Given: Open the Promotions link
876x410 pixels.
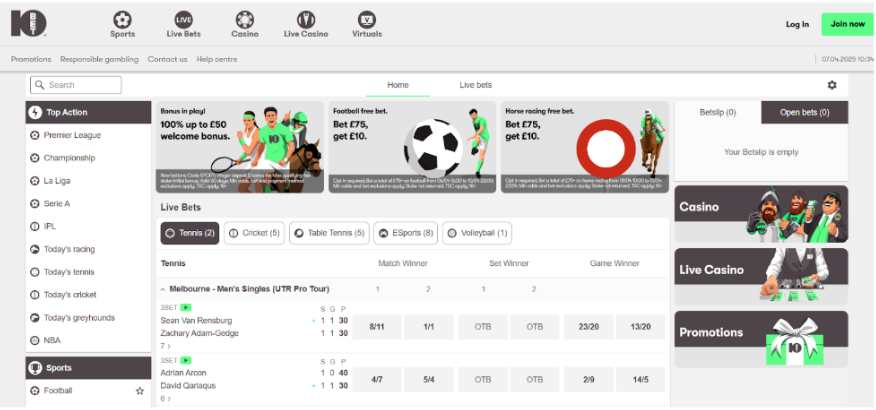Looking at the screenshot, I should click(31, 59).
